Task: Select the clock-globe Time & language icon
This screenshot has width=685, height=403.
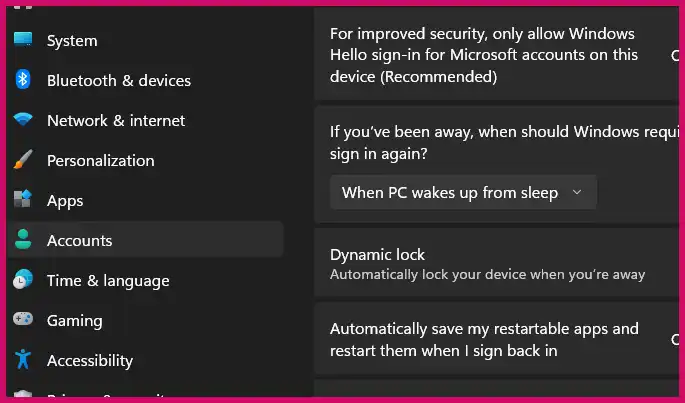Action: click(23, 279)
